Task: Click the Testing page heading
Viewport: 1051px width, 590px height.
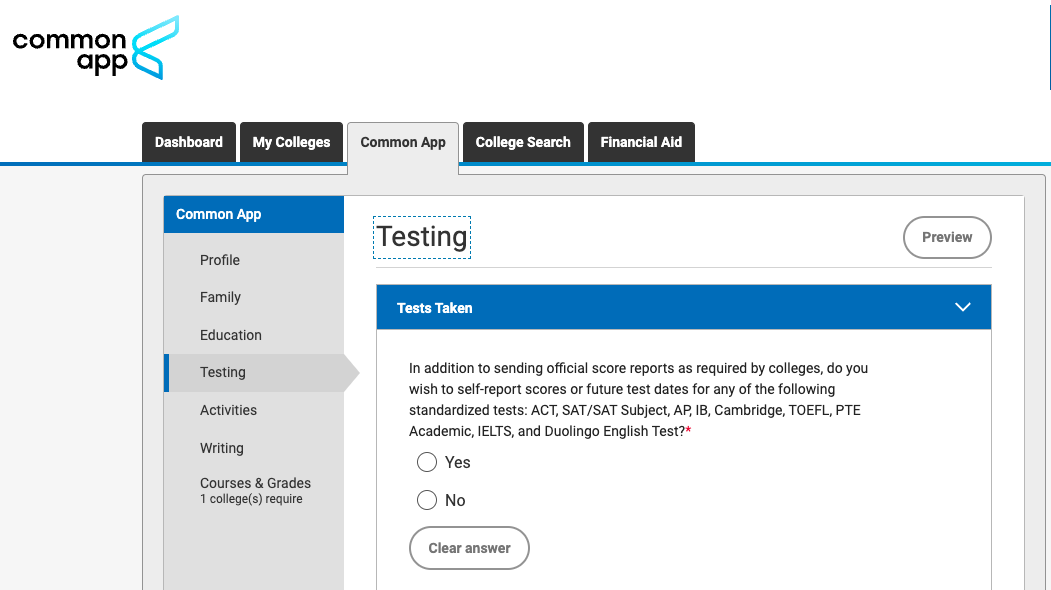Action: [422, 237]
